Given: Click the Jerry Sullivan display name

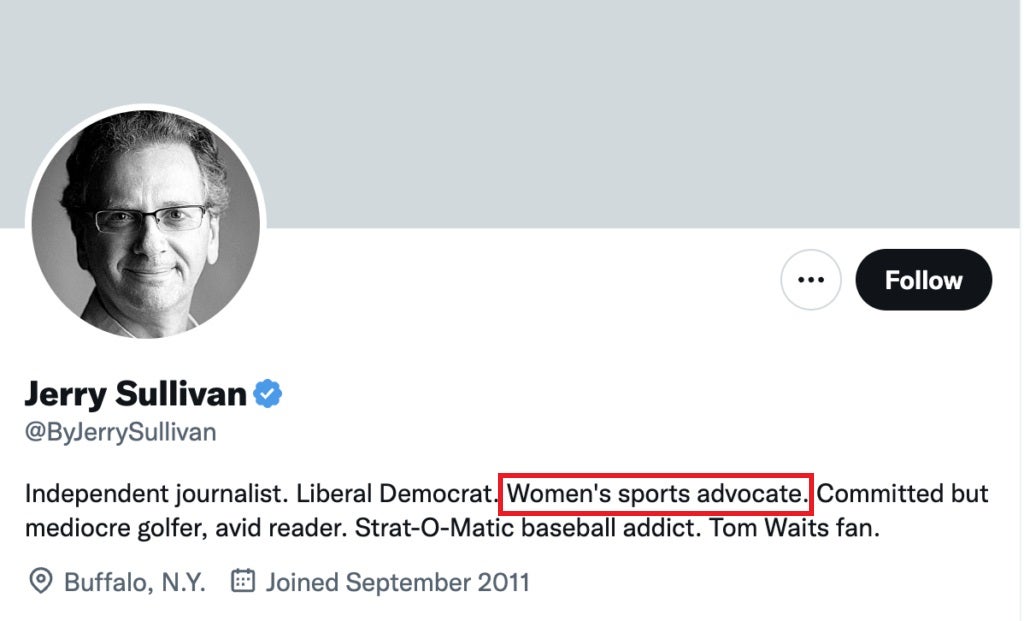Looking at the screenshot, I should [135, 394].
